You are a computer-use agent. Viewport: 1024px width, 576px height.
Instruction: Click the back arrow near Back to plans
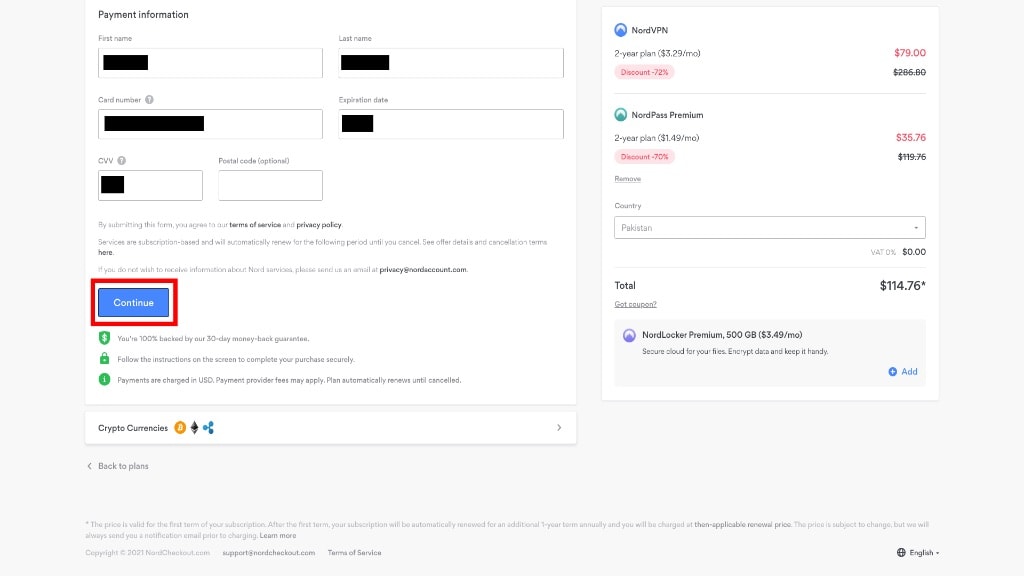point(89,466)
